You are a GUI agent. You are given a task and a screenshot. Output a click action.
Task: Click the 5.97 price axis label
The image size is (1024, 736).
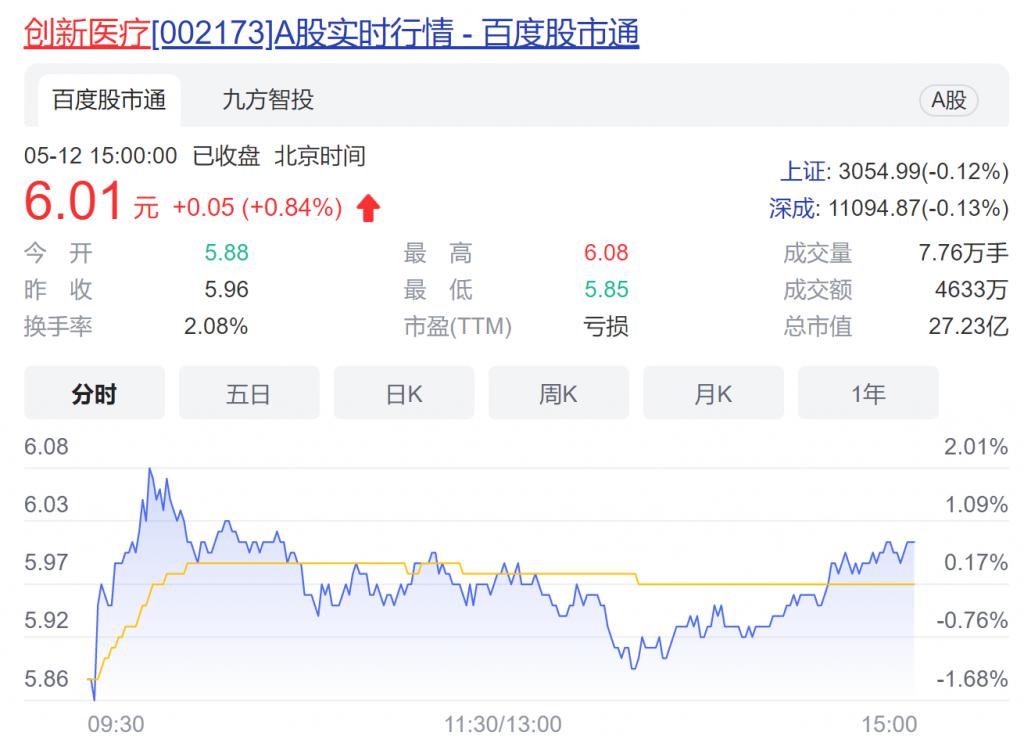click(x=46, y=562)
